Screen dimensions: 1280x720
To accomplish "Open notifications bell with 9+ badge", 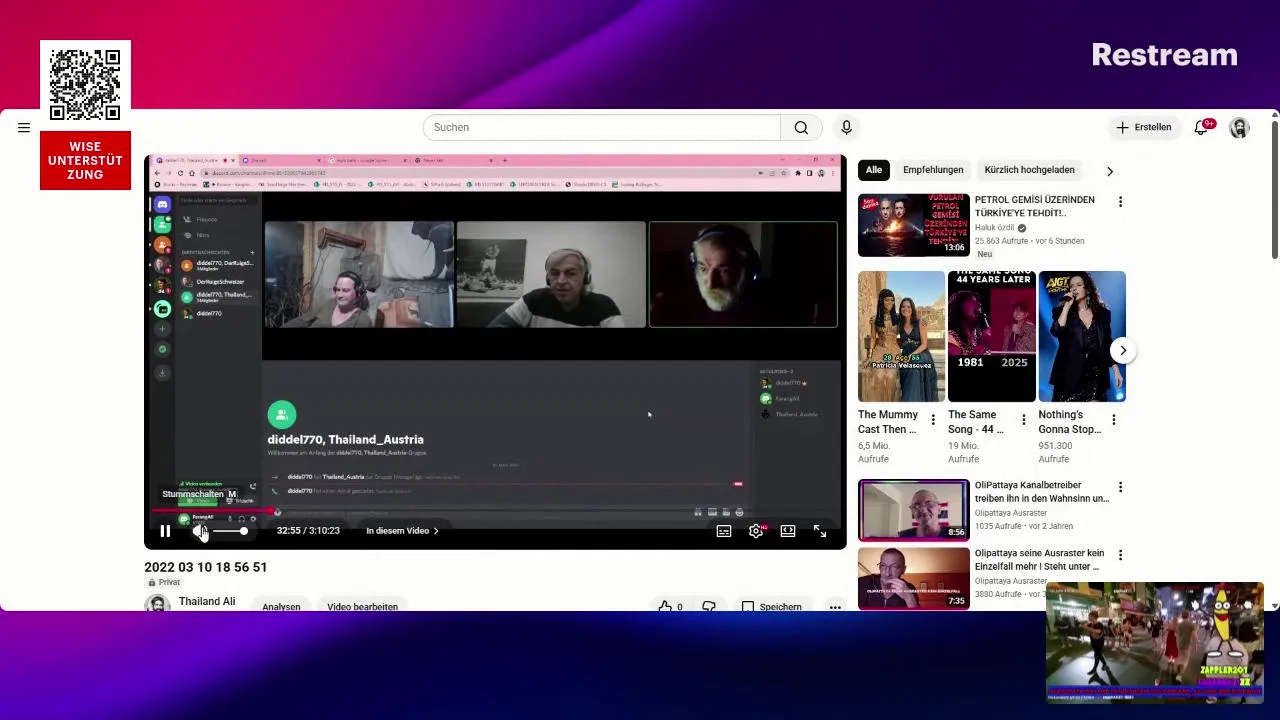I will tap(1203, 127).
